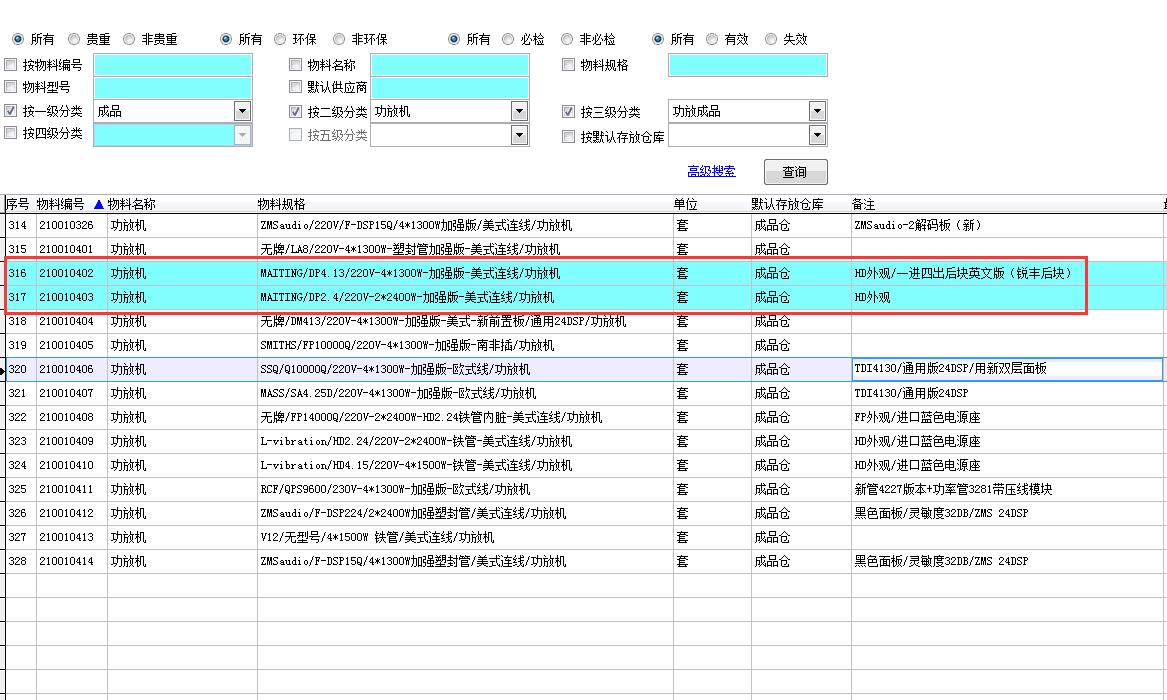Enable the 按物料编号 checkbox
Screen dimensions: 1167x700
(x=11, y=65)
